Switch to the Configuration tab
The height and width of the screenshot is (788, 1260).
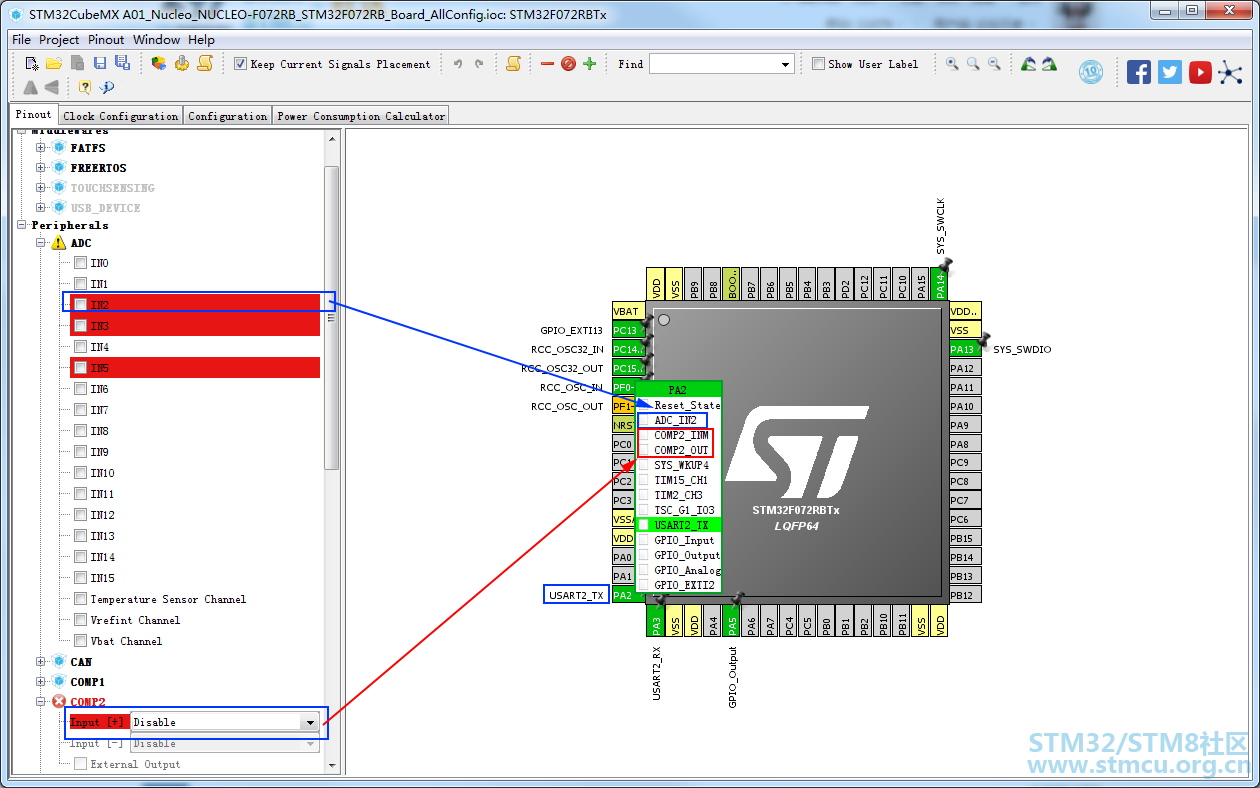(228, 116)
